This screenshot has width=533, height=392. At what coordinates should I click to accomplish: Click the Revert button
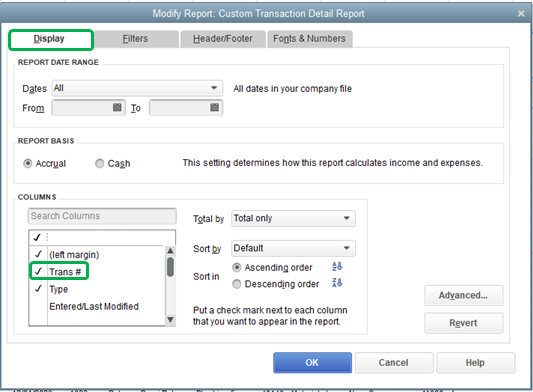pyautogui.click(x=464, y=323)
